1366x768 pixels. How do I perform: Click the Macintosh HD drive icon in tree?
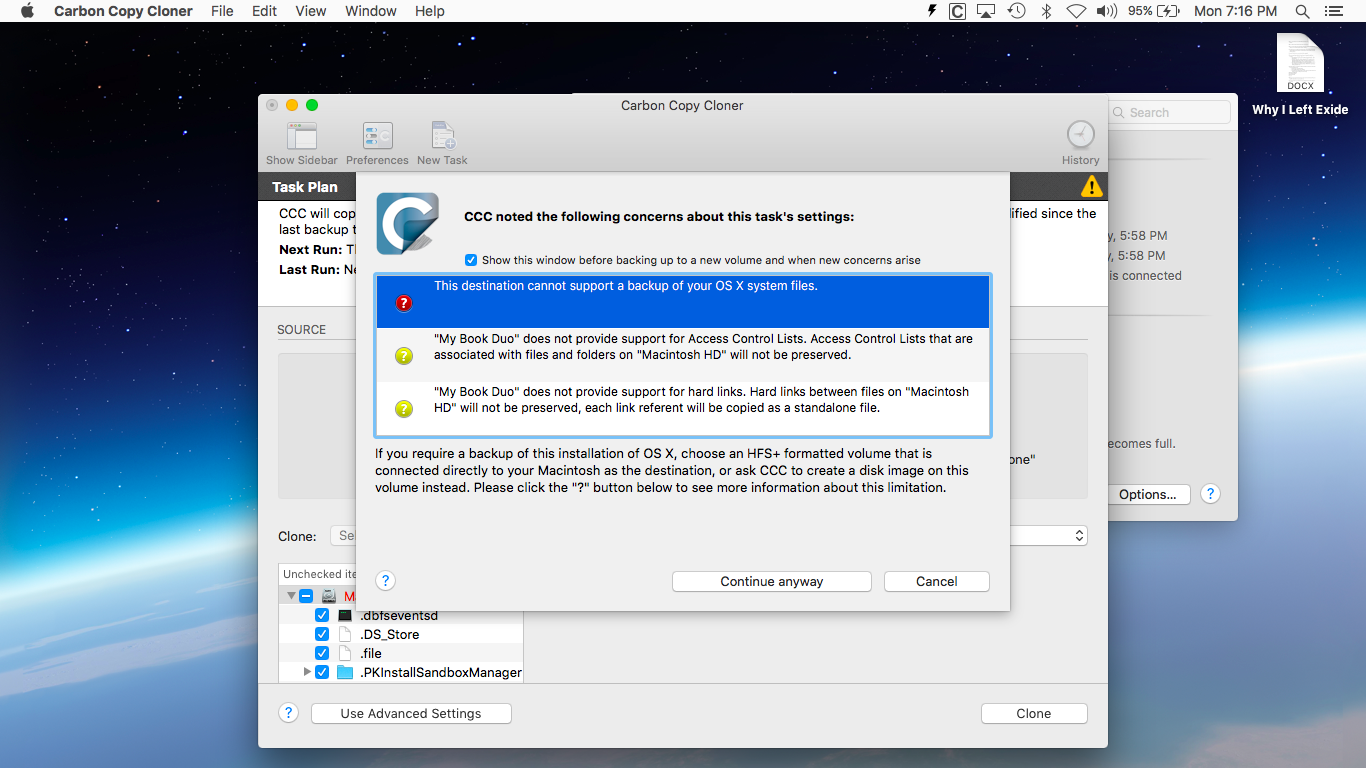(x=328, y=596)
